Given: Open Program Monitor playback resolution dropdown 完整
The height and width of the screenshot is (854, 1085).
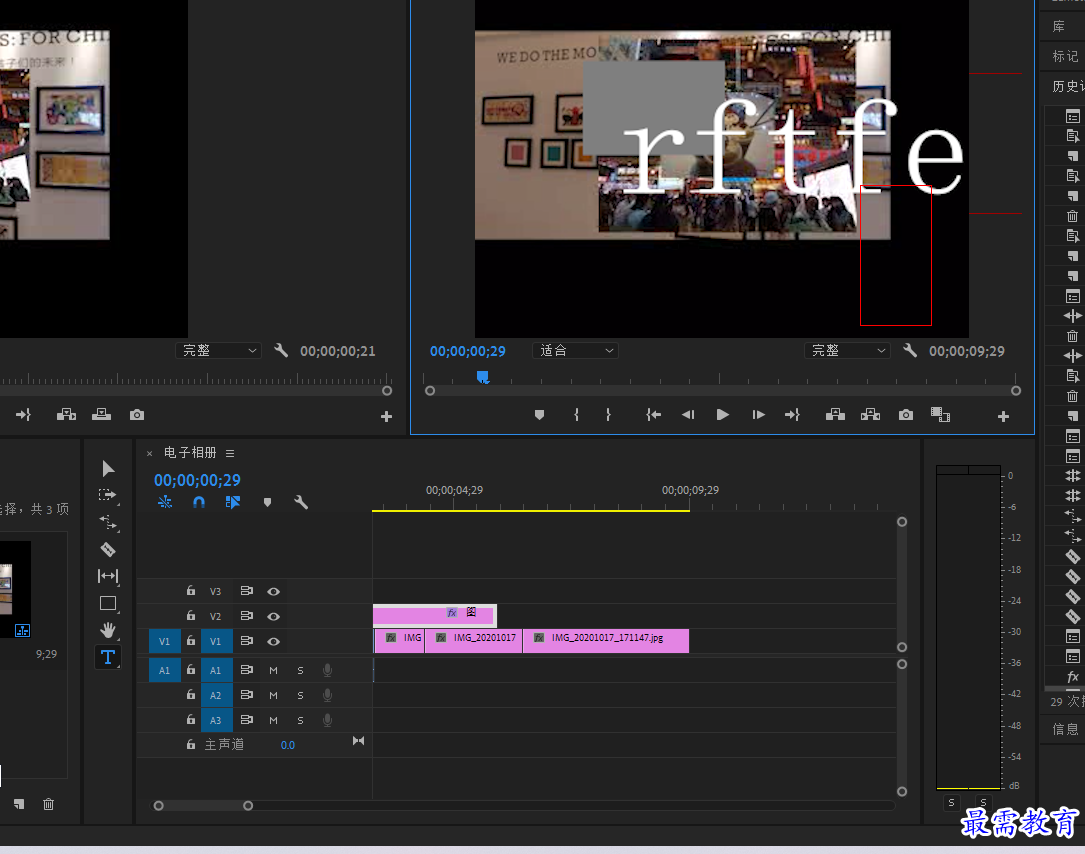Looking at the screenshot, I should (x=847, y=350).
